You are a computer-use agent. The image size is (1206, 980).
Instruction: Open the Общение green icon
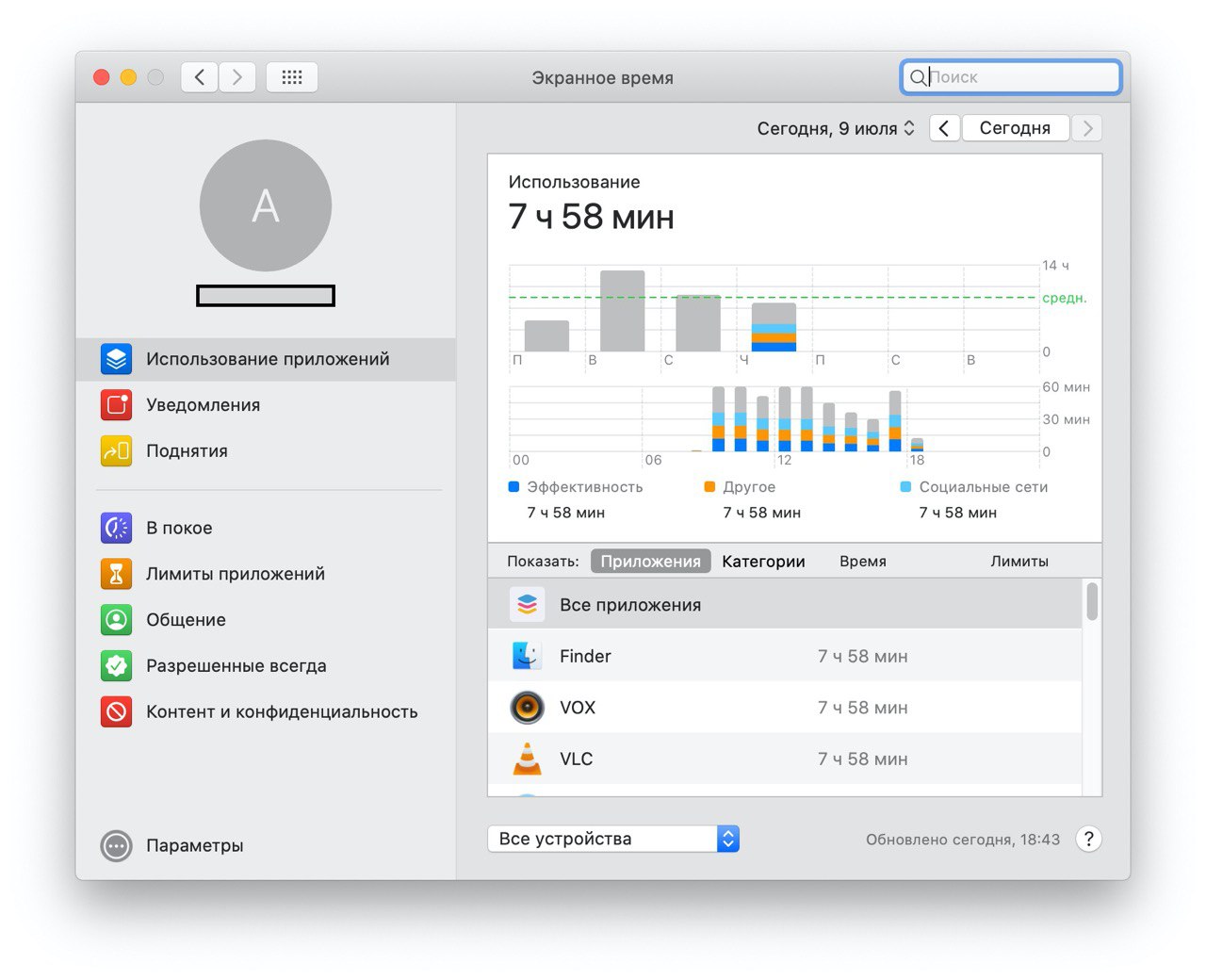[x=117, y=620]
